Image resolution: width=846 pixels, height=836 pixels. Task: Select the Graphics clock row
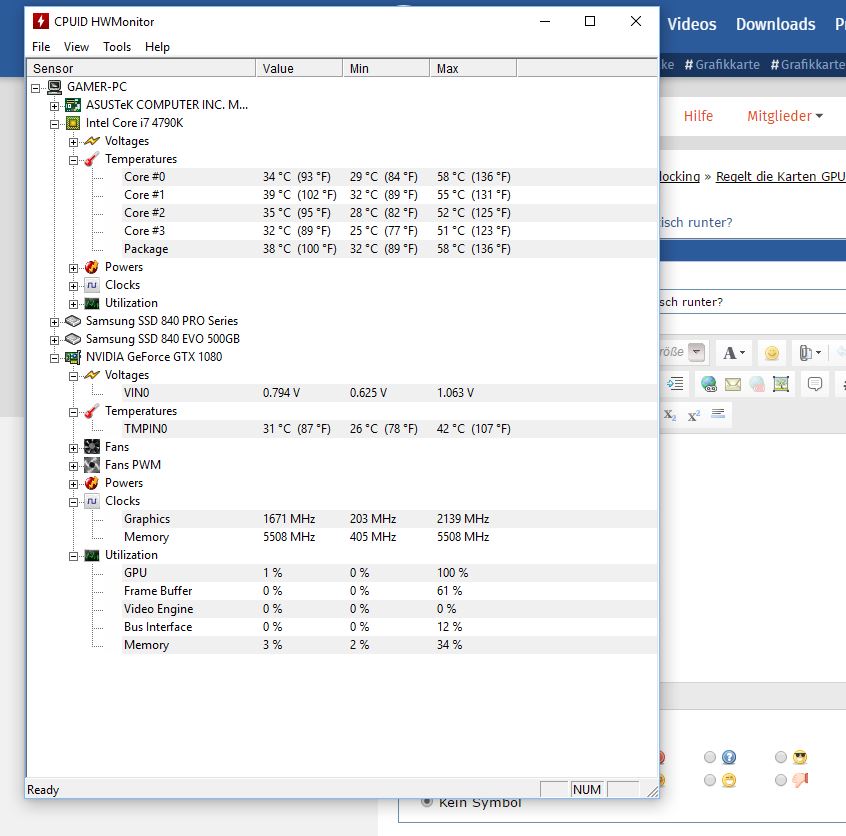(389, 519)
